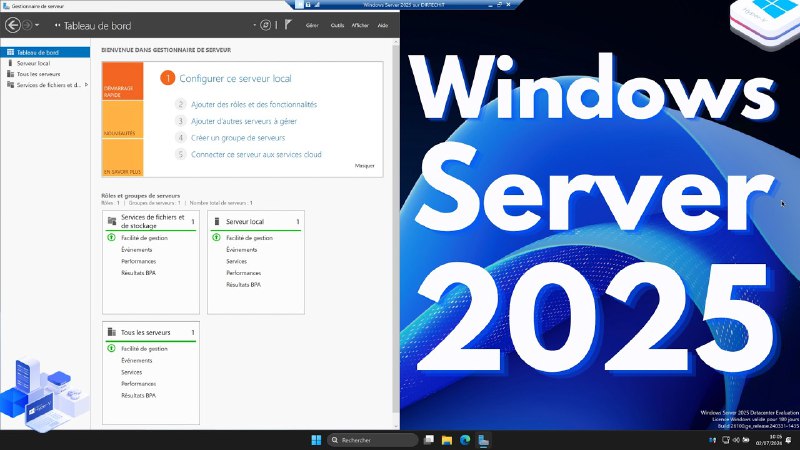Image resolution: width=800 pixels, height=450 pixels.
Task: Click Résultats BPA in Tous les serveurs tile
Action: 138,395
